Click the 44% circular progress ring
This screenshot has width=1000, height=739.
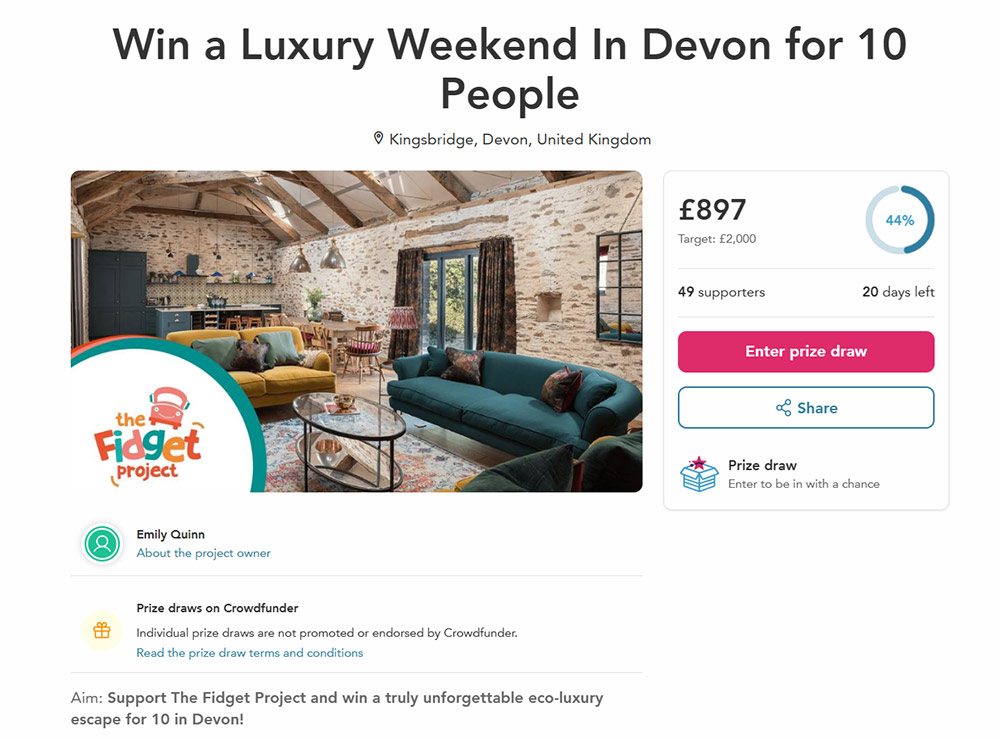899,220
